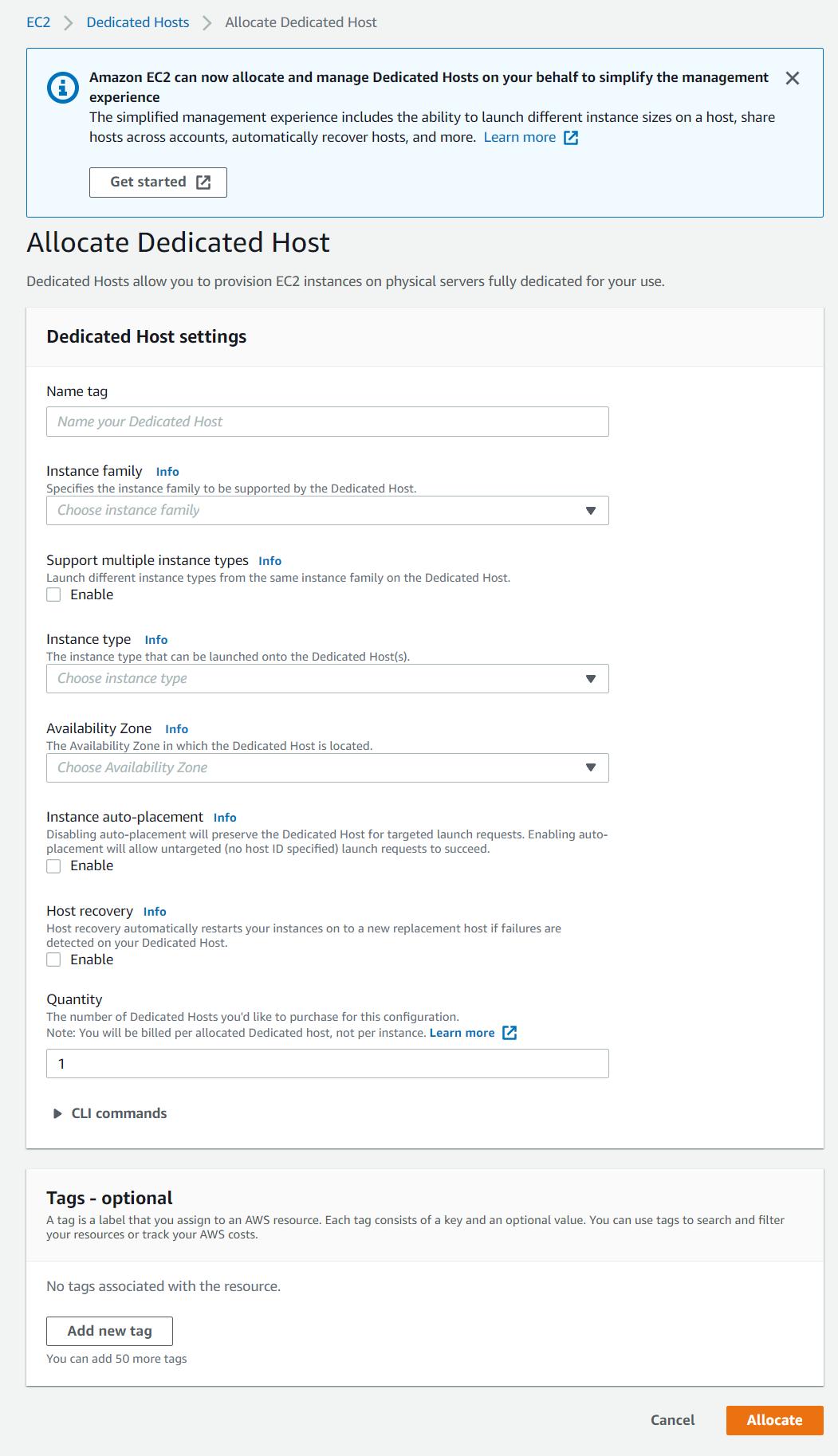Expand CLI commands section
This screenshot has width=838, height=1456.
pyautogui.click(x=109, y=1113)
